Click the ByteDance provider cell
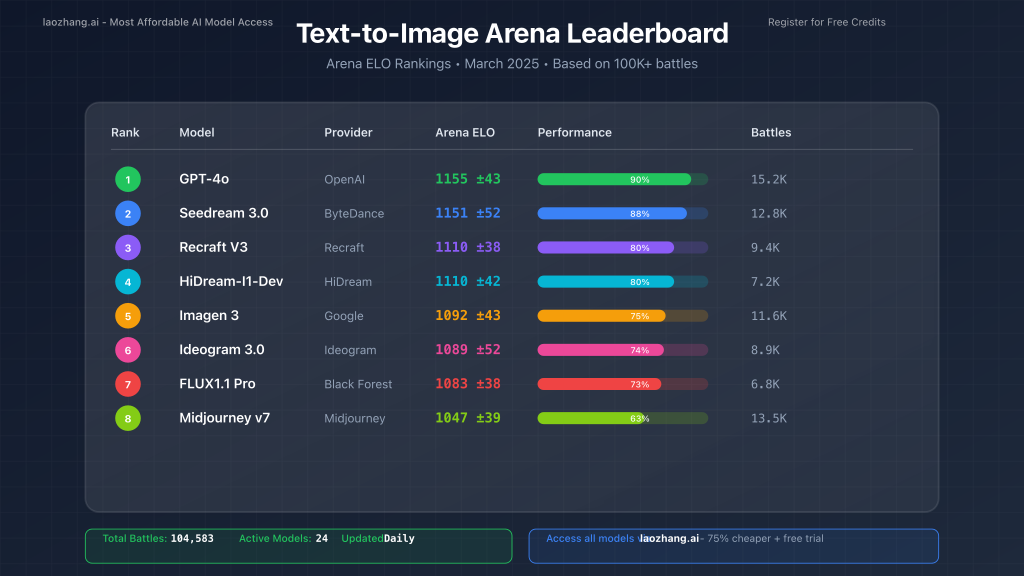The height and width of the screenshot is (576, 1024). 354,214
